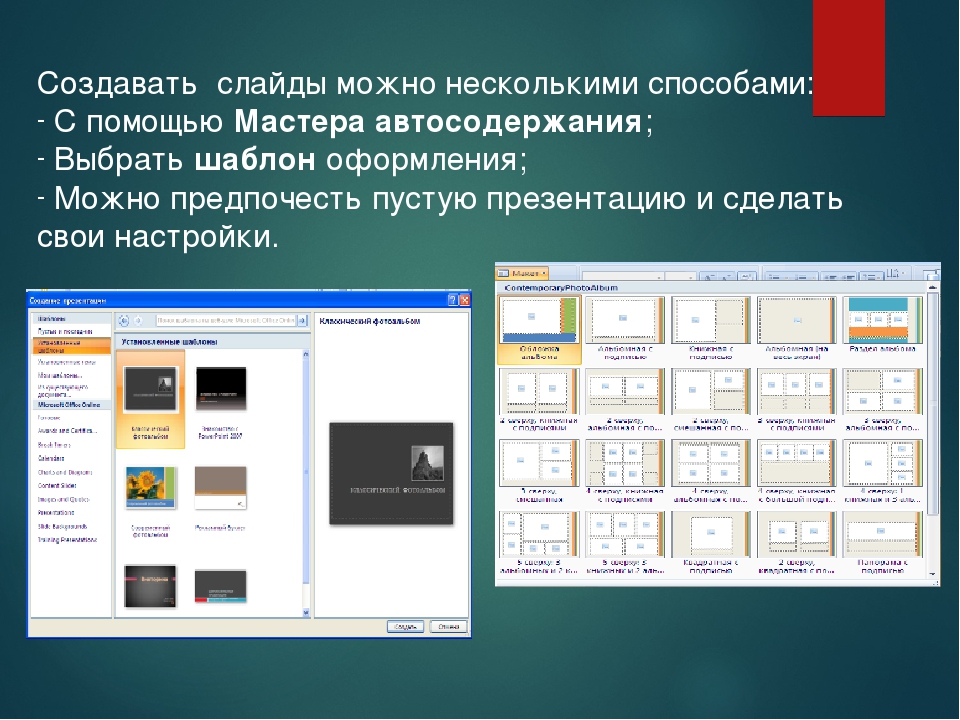
Task: Pick the 'Знакомство с PowerPoint 2007' template
Action: coord(221,389)
